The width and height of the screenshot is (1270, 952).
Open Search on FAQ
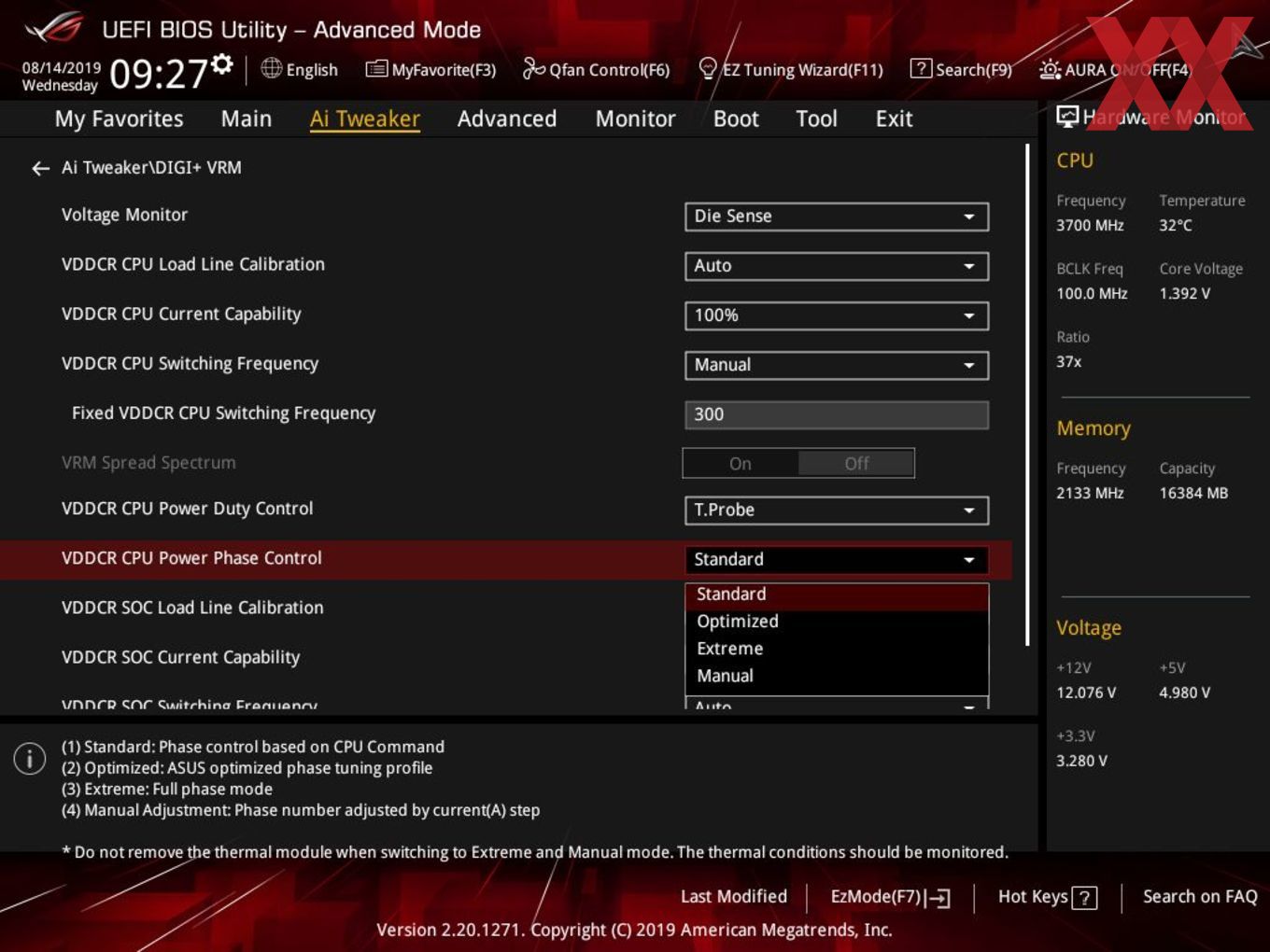[x=1200, y=896]
